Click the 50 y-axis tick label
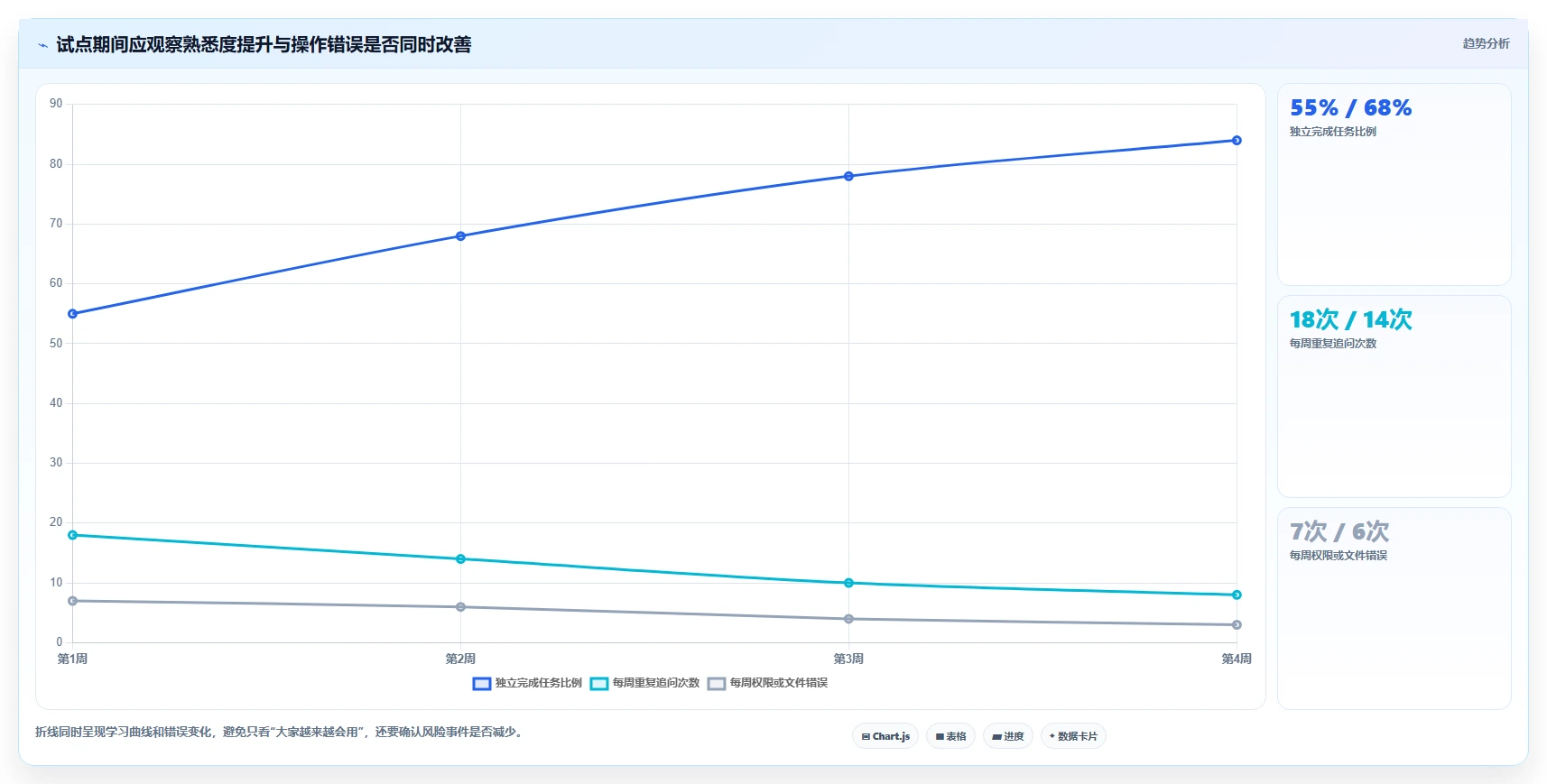 (x=56, y=343)
